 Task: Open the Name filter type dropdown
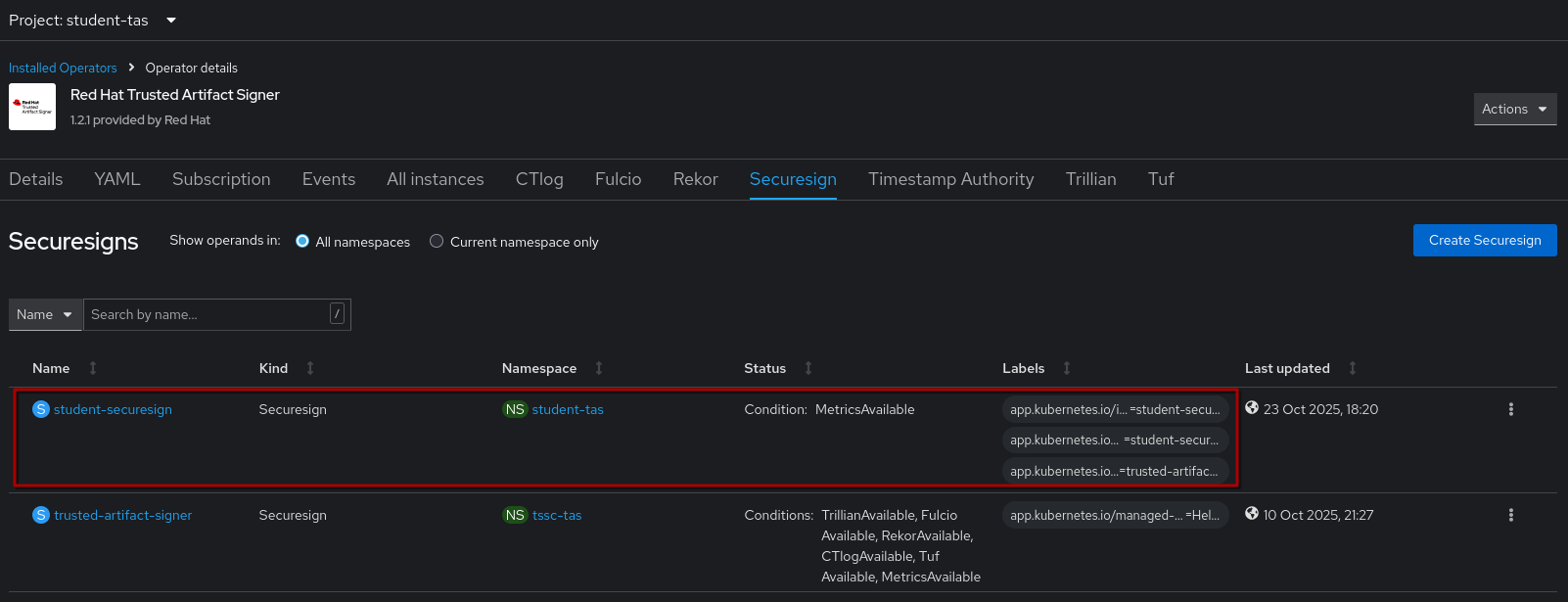coord(46,314)
